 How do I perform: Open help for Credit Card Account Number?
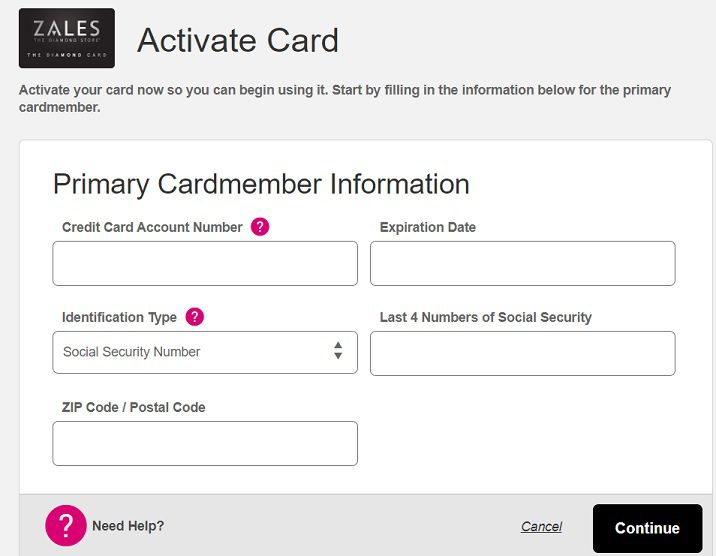point(260,227)
